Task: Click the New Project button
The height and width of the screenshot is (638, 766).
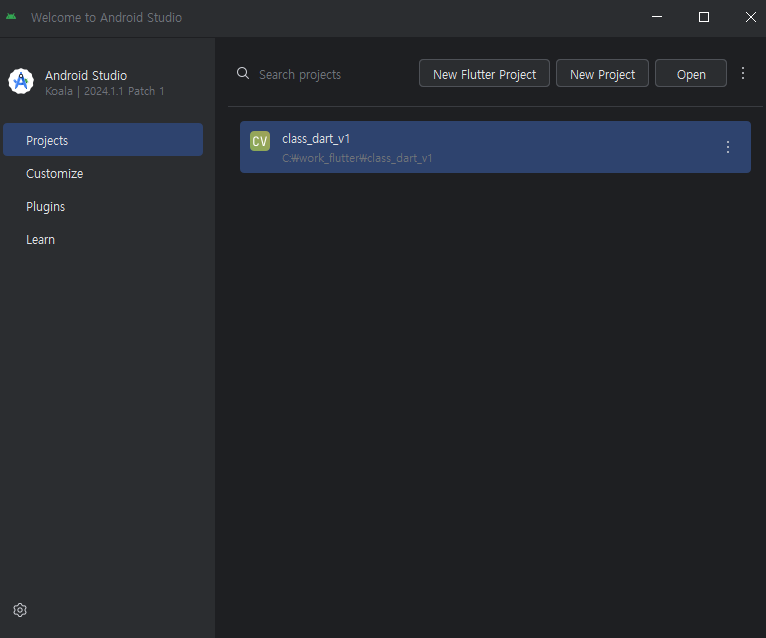Action: (x=602, y=73)
